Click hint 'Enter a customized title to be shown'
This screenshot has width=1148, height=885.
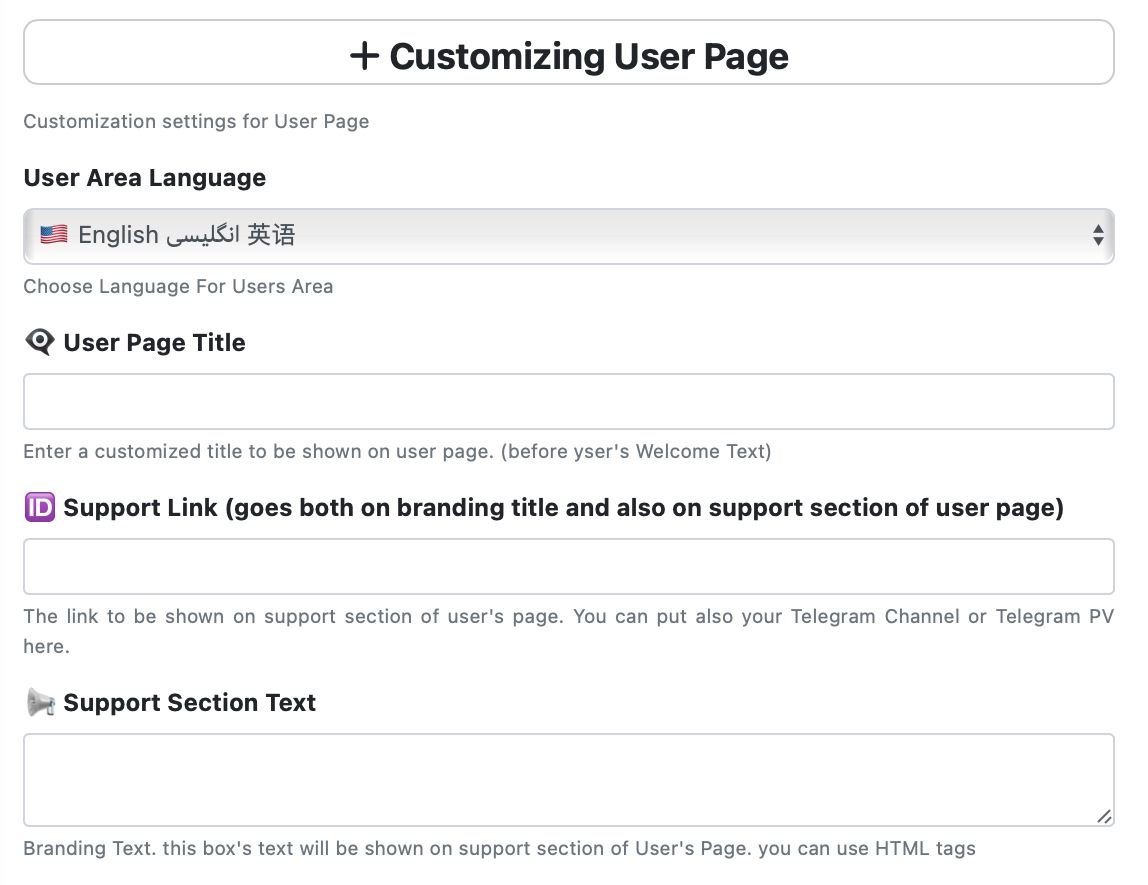(398, 452)
